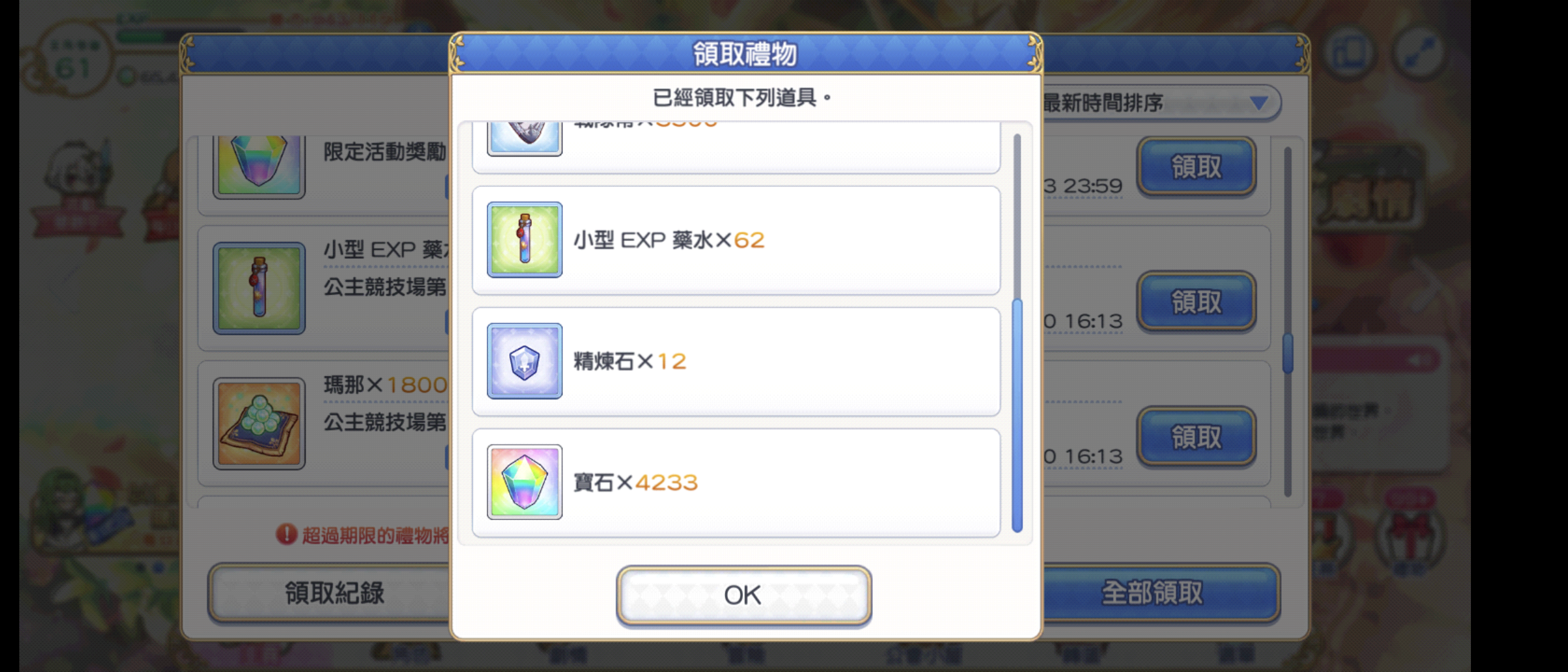Select the 寶石×4233 reward row
1568x672 pixels.
(x=736, y=482)
